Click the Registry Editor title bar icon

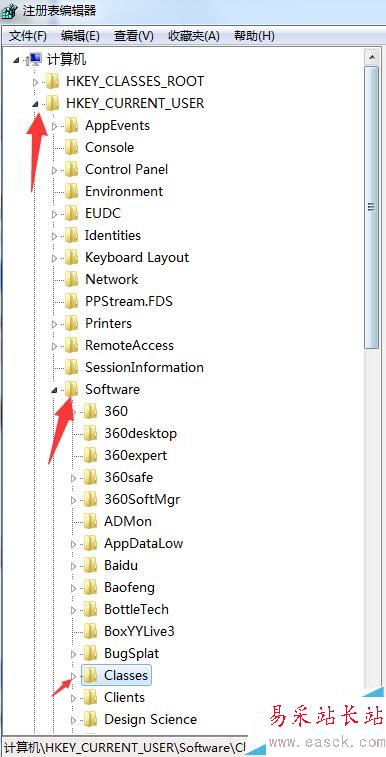11,11
